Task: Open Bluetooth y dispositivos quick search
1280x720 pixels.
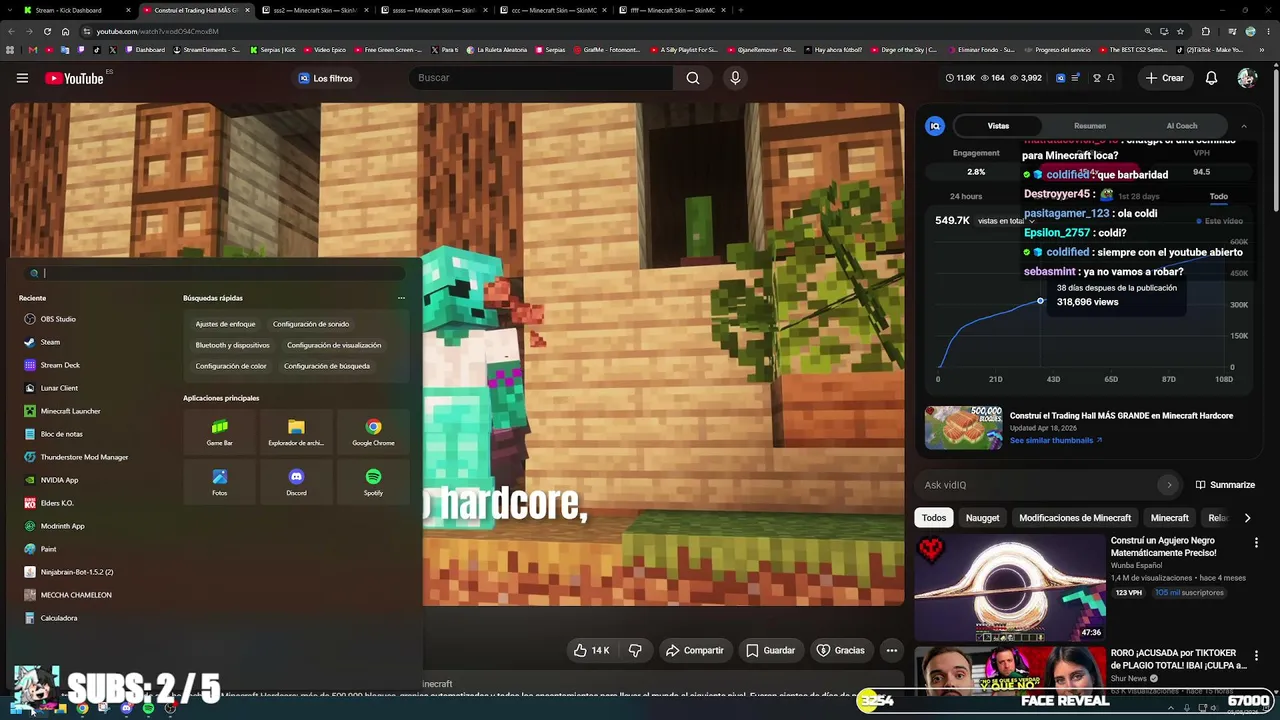Action: pyautogui.click(x=232, y=345)
